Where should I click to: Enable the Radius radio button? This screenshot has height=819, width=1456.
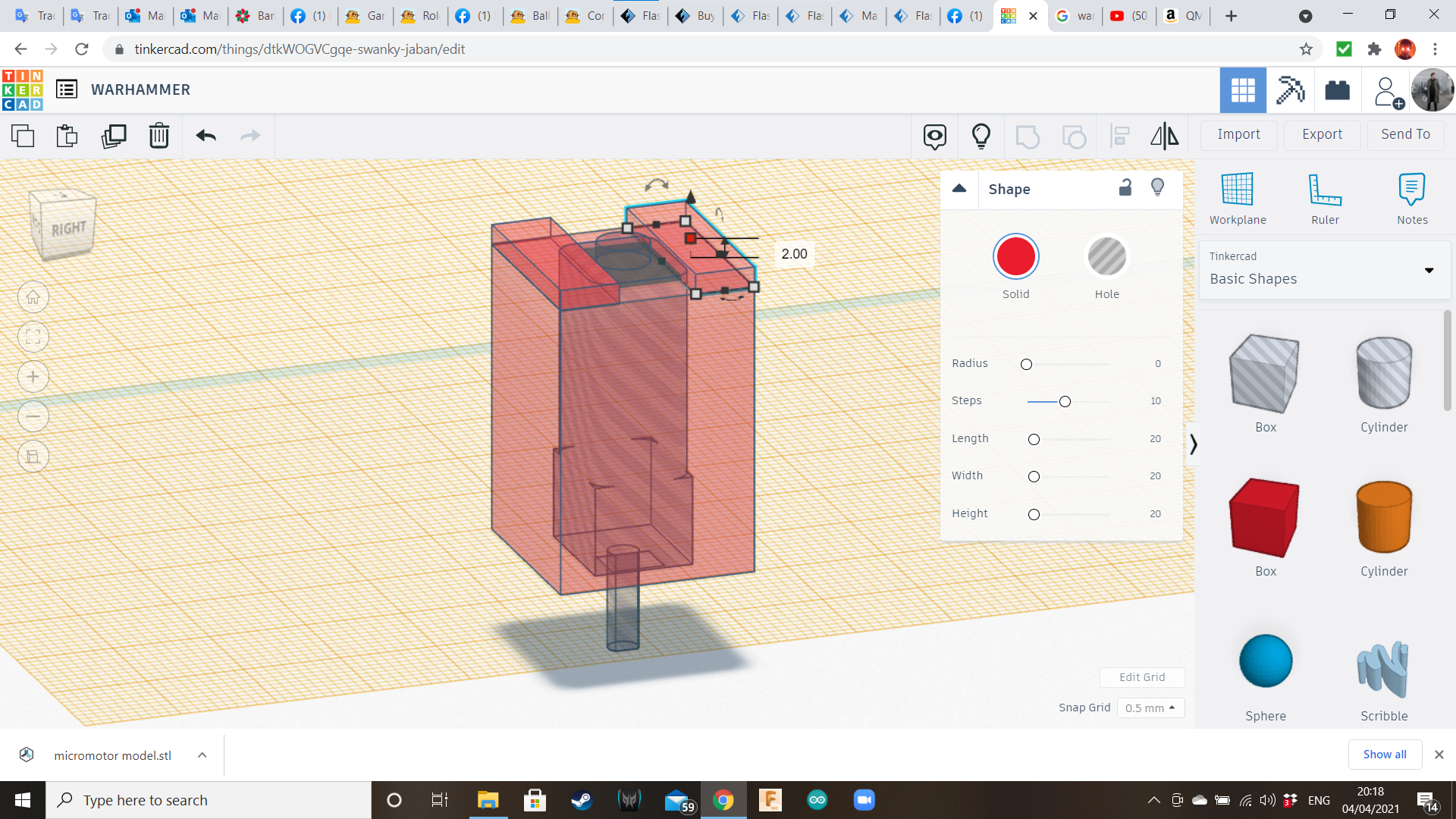(1026, 363)
